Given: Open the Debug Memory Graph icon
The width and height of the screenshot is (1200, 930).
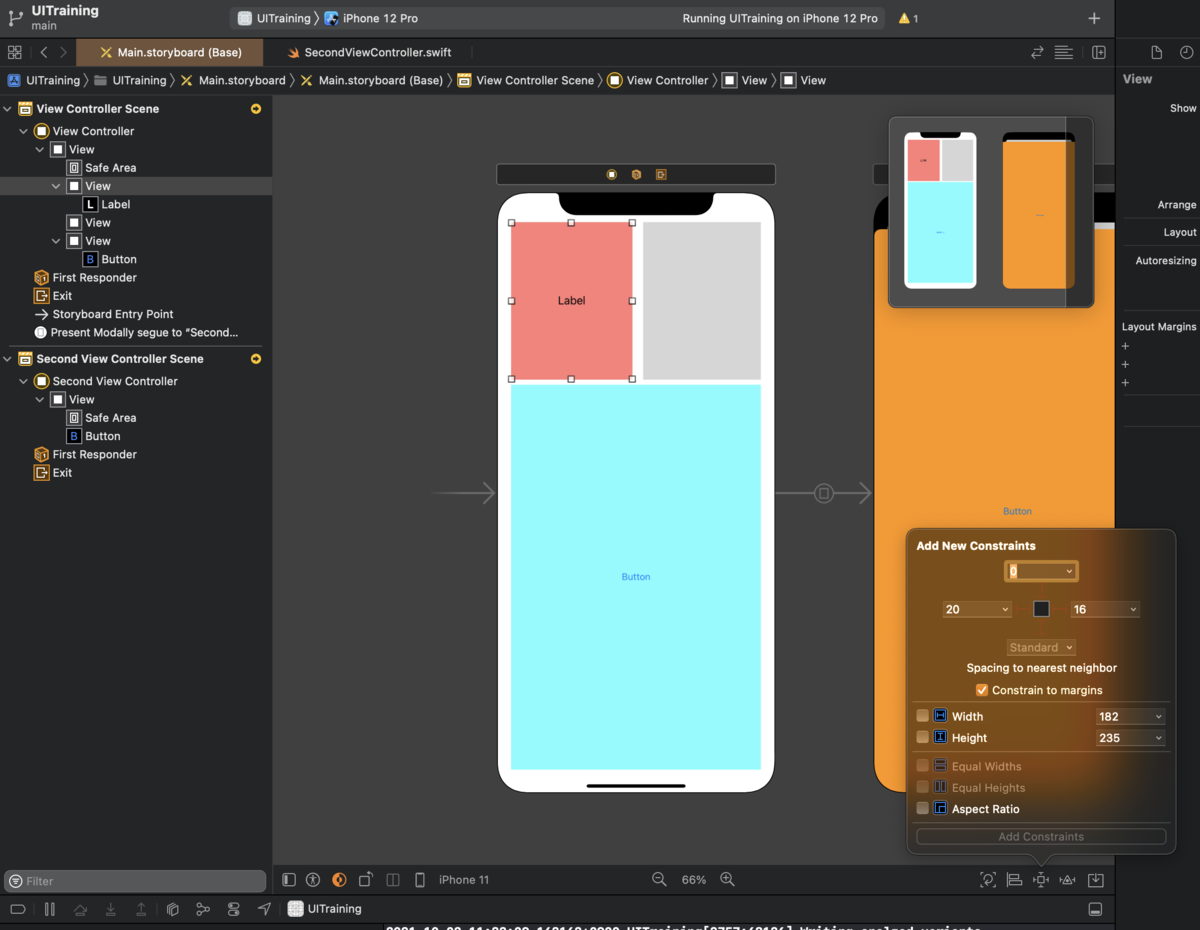Looking at the screenshot, I should coord(203,909).
